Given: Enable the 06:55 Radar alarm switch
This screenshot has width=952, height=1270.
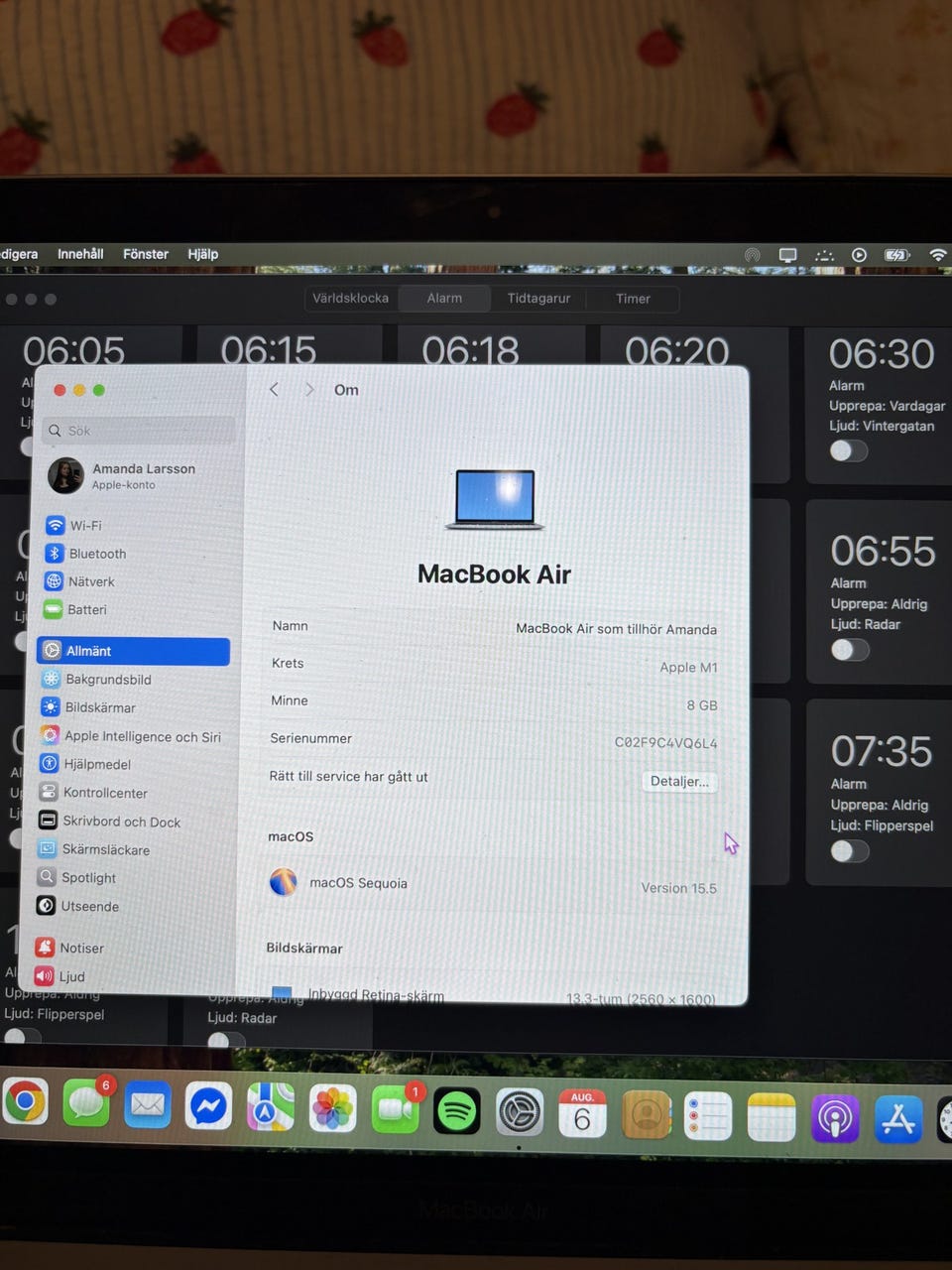Looking at the screenshot, I should click(x=850, y=650).
